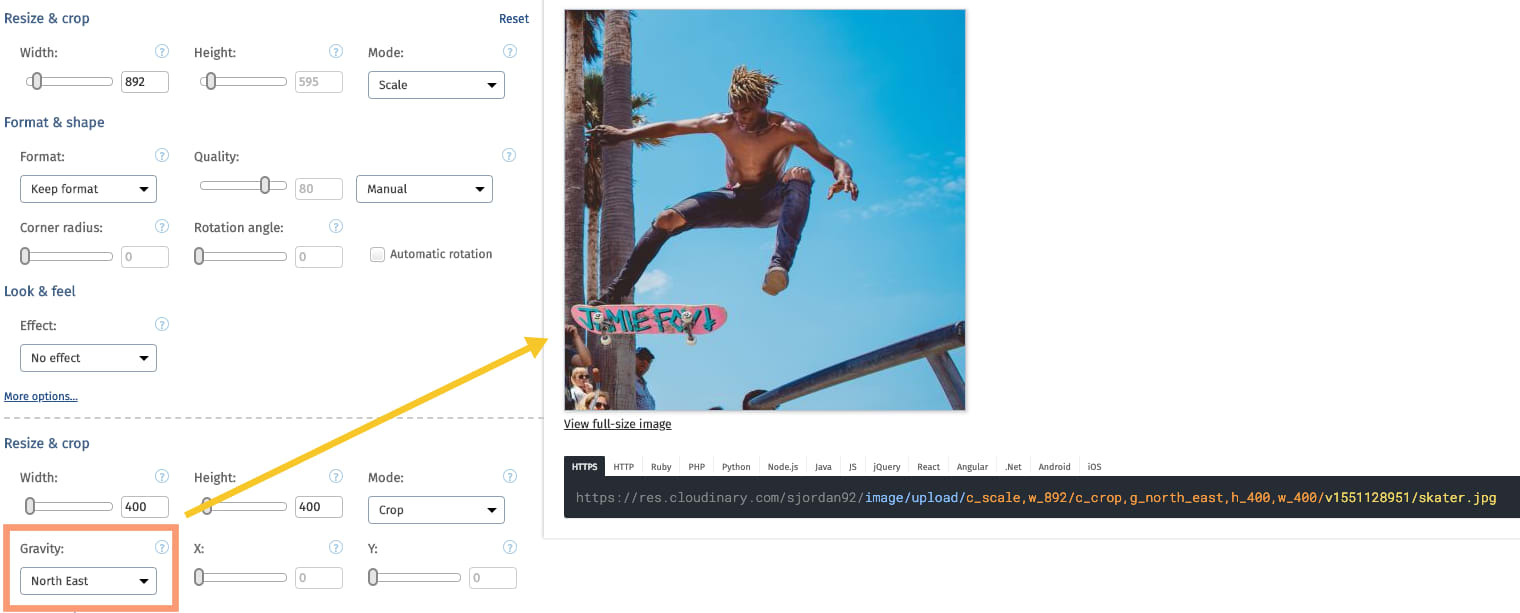The width and height of the screenshot is (1520, 613).
Task: Open the No effect dropdown
Action: click(x=88, y=358)
